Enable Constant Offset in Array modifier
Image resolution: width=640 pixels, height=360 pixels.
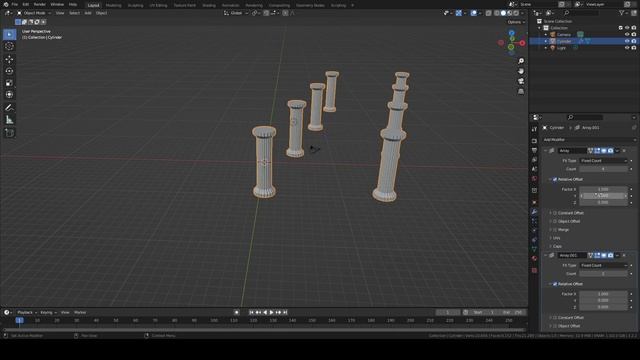coord(555,213)
